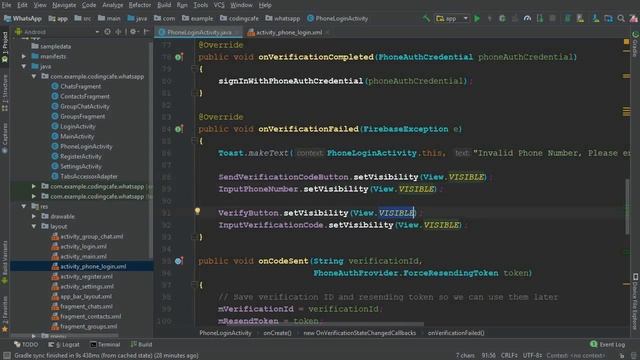Toggle the Structure side tab
640x360 pixels.
(x=4, y=93)
